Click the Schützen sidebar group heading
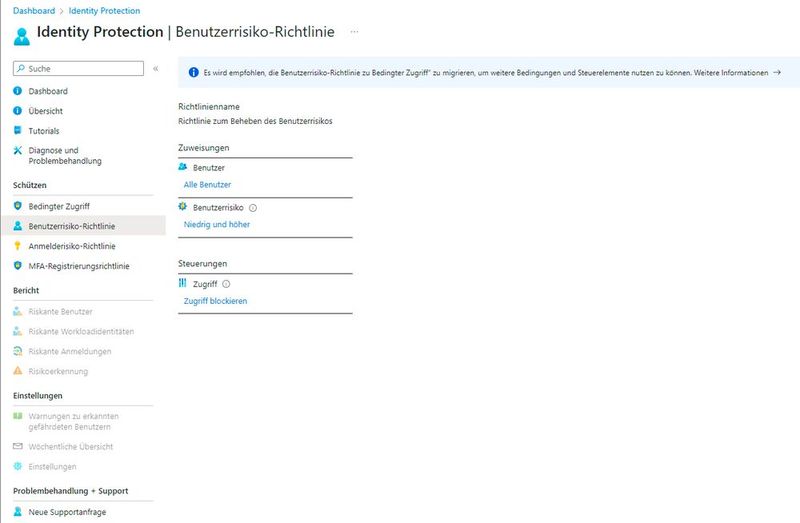This screenshot has width=800, height=523. point(30,185)
